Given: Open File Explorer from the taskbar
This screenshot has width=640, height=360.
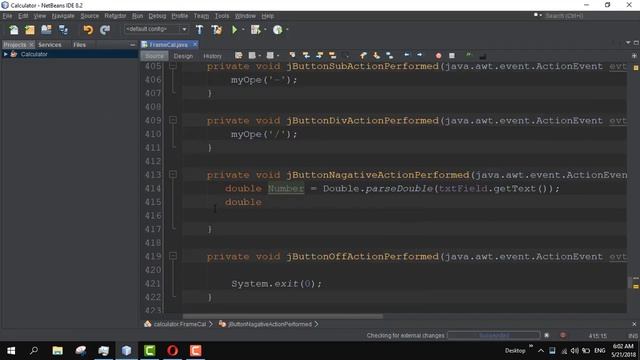Looking at the screenshot, I should [x=58, y=351].
